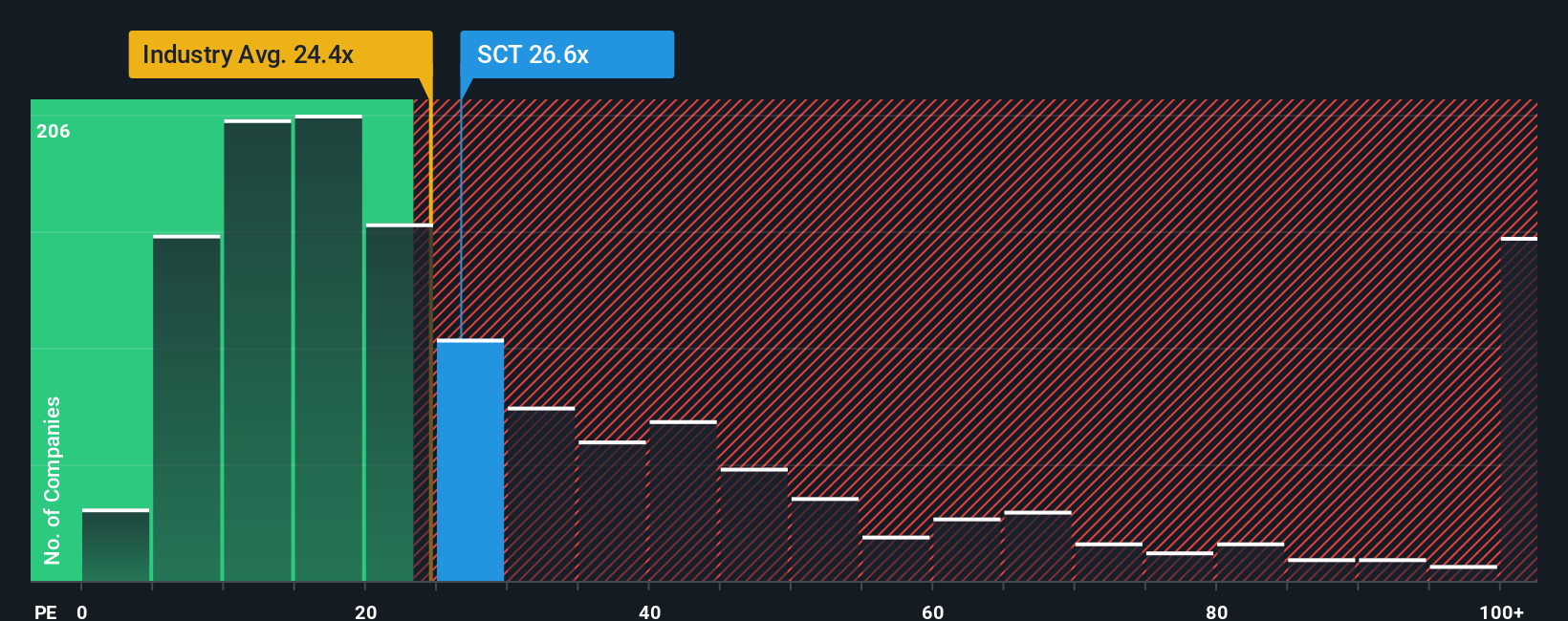The width and height of the screenshot is (1568, 621).
Task: Click the 80 tick label on x-axis
Action: coord(1216,611)
